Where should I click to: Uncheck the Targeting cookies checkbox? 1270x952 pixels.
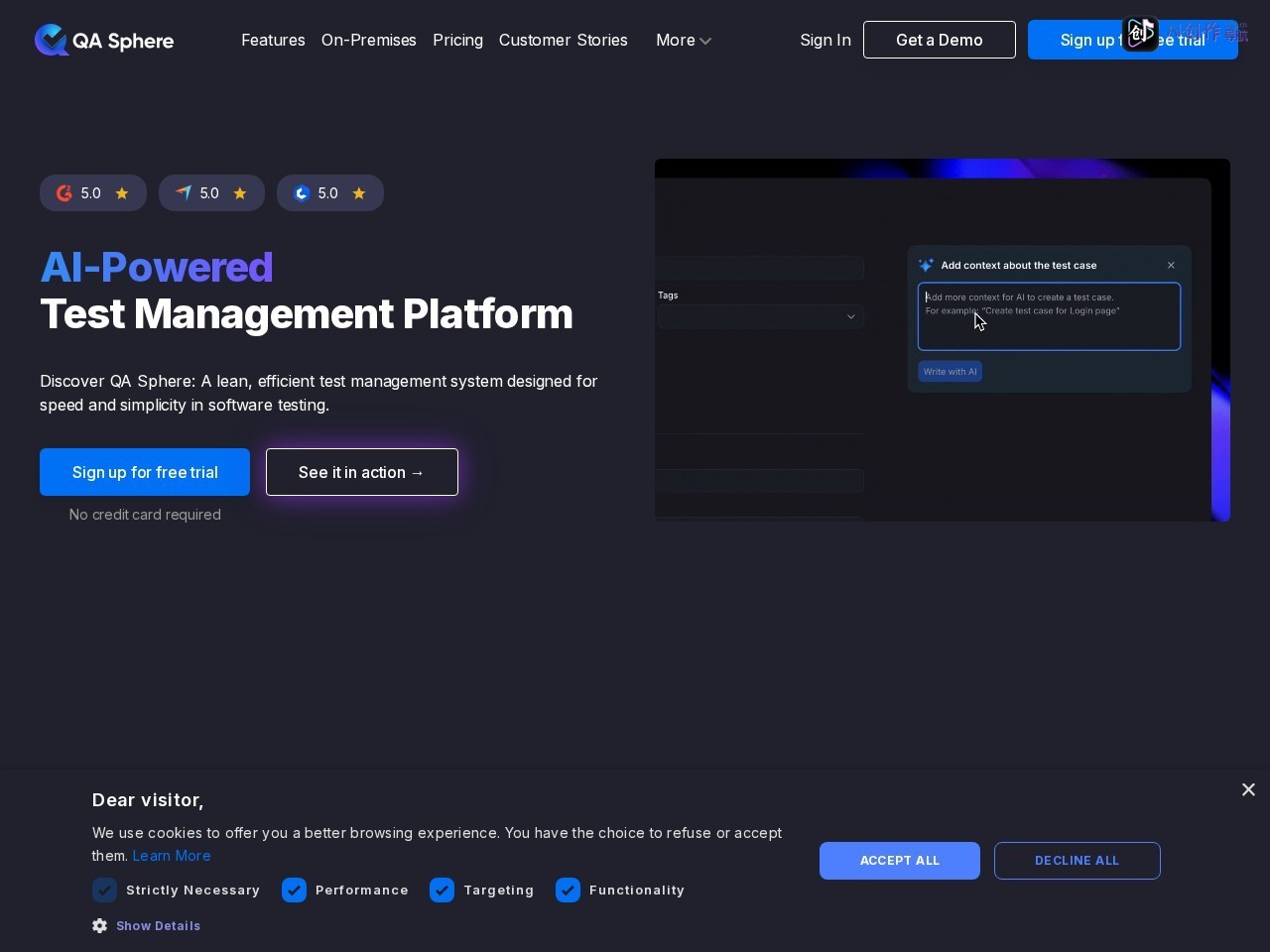pos(442,890)
